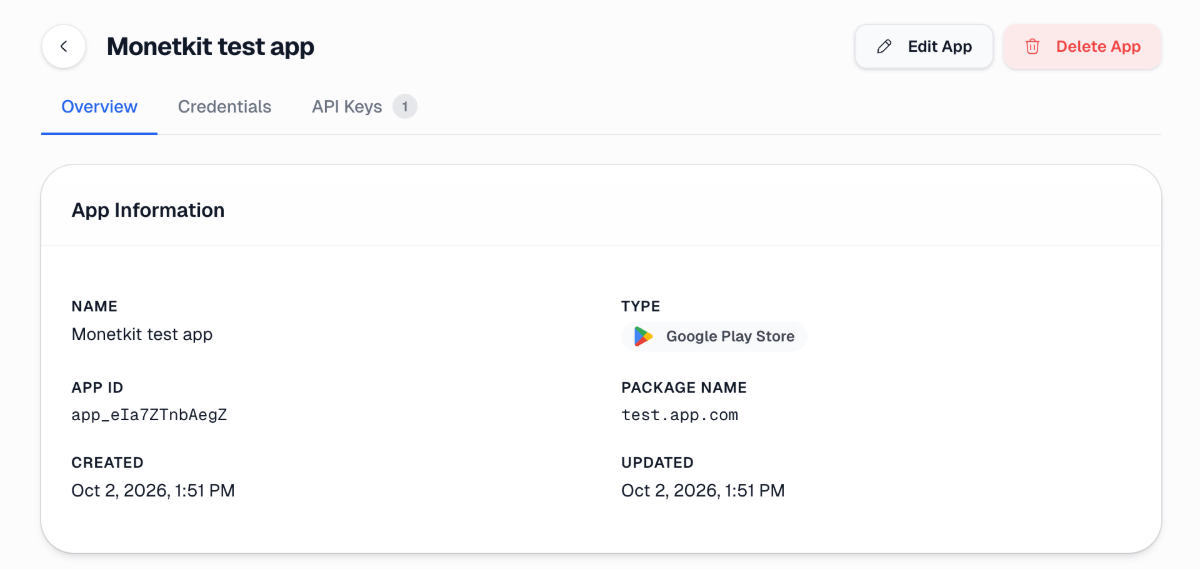The image size is (1200, 569).
Task: Open the Edit App button
Action: (x=924, y=47)
